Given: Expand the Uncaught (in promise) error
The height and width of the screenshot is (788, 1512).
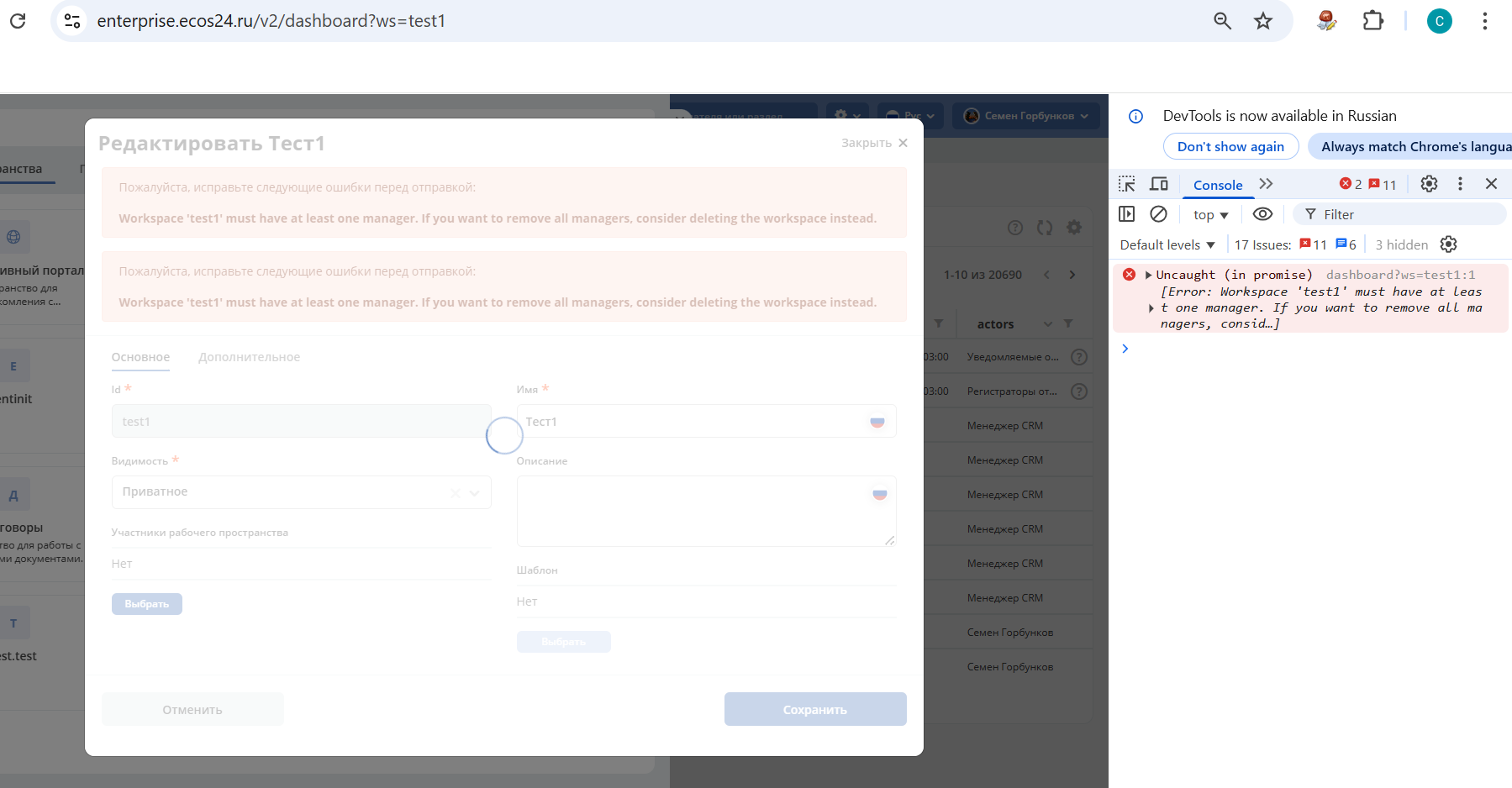Looking at the screenshot, I should point(1148,275).
